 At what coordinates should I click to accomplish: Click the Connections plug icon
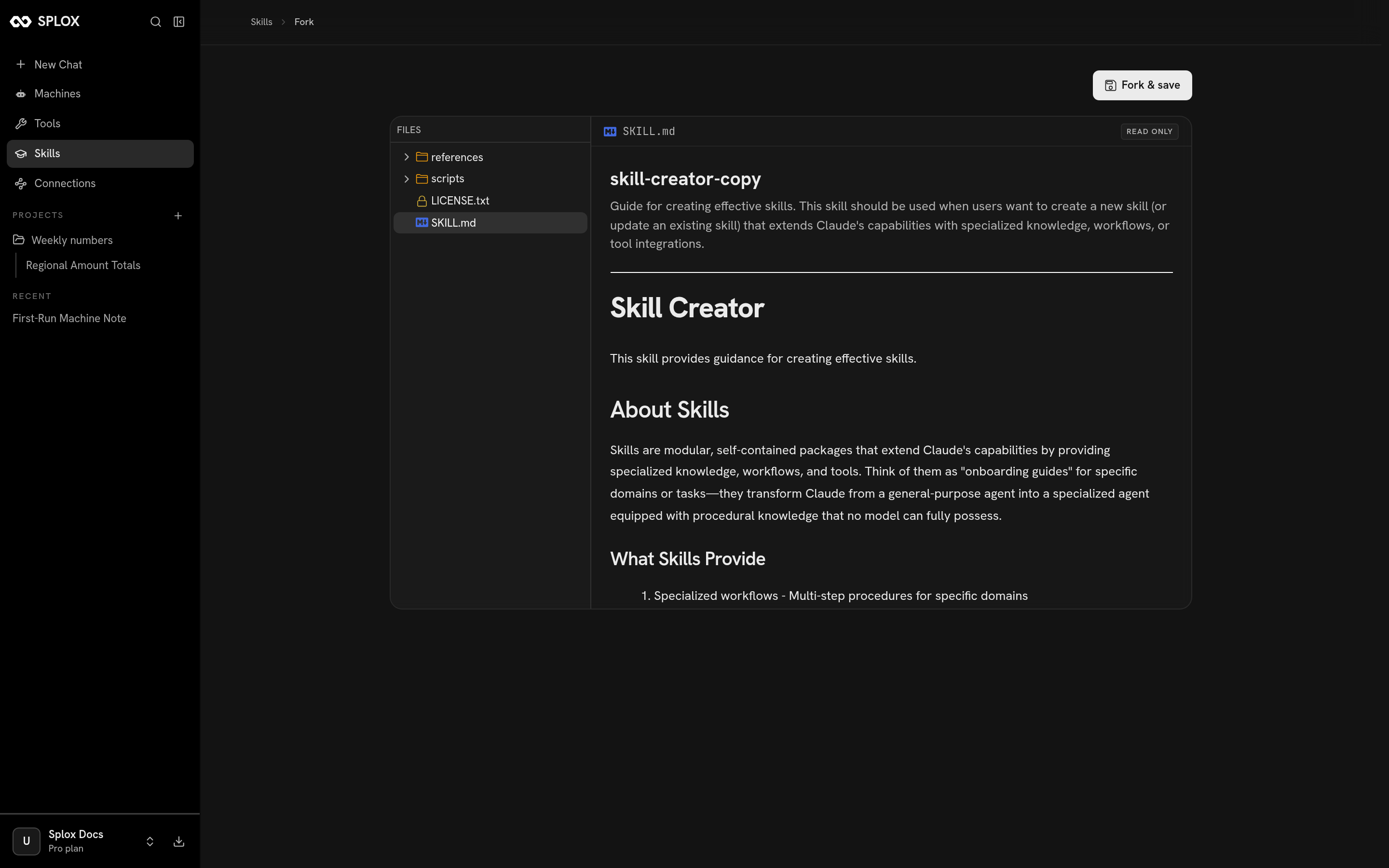tap(21, 183)
